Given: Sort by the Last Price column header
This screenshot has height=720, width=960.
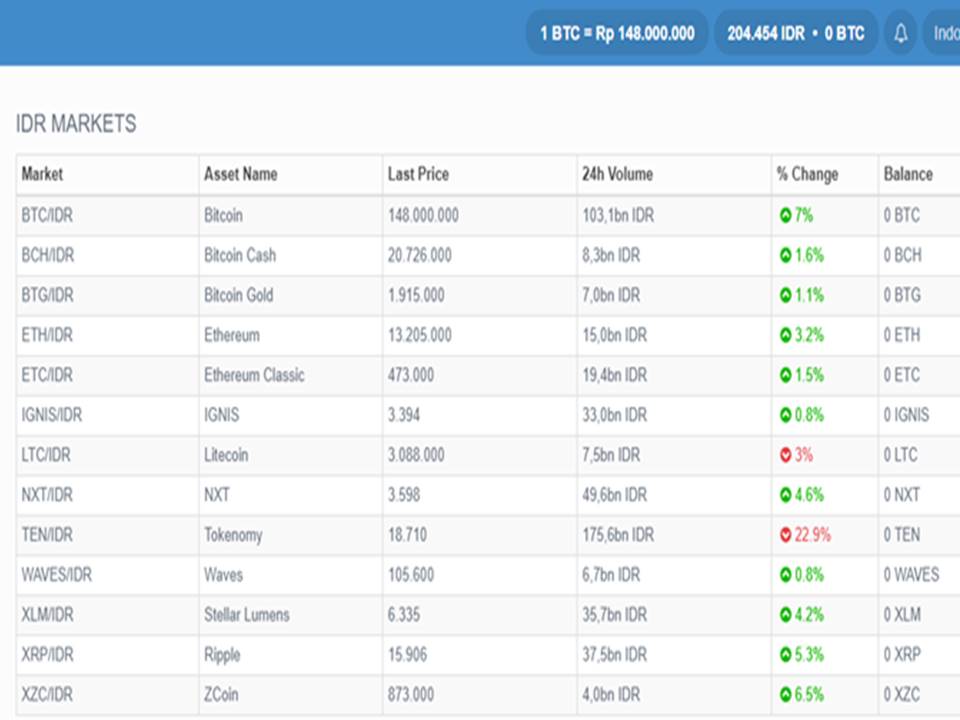Looking at the screenshot, I should click(418, 174).
